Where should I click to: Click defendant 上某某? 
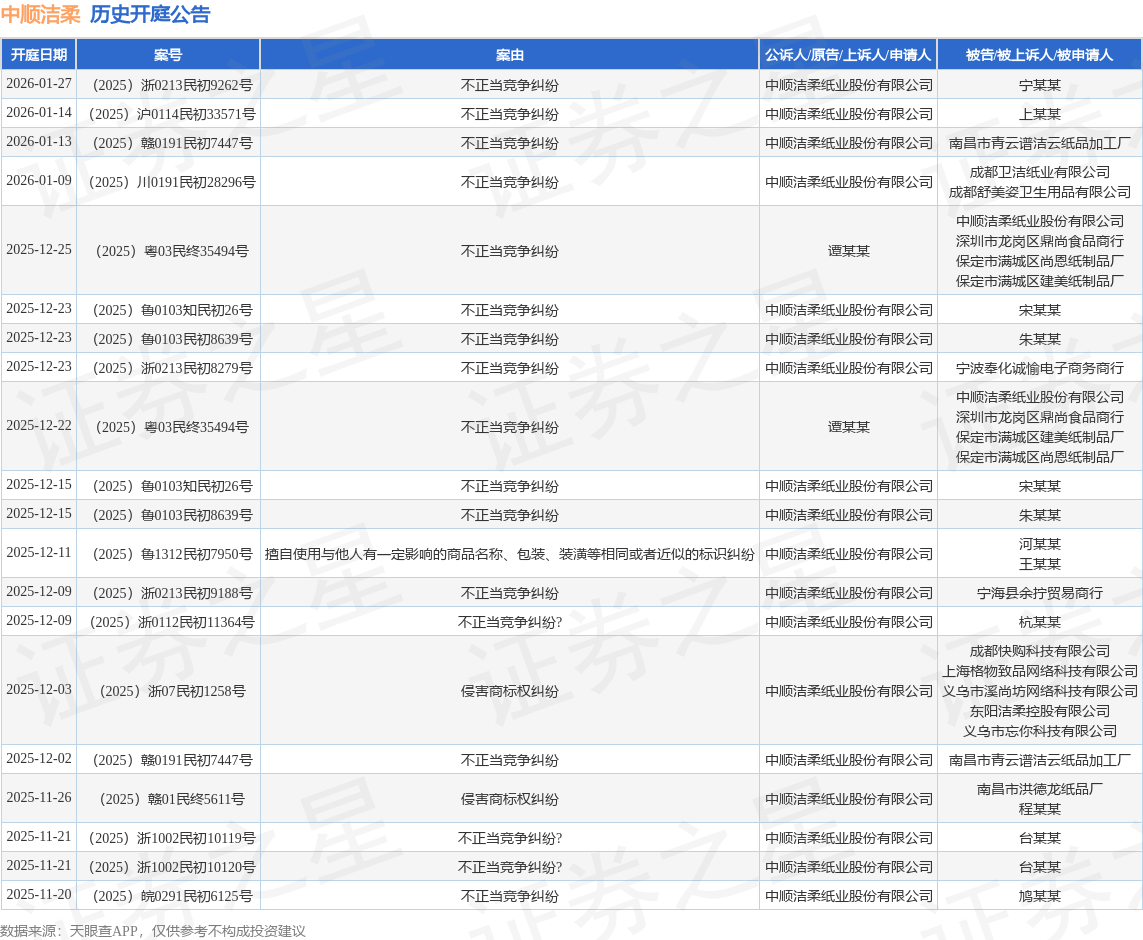[1039, 114]
